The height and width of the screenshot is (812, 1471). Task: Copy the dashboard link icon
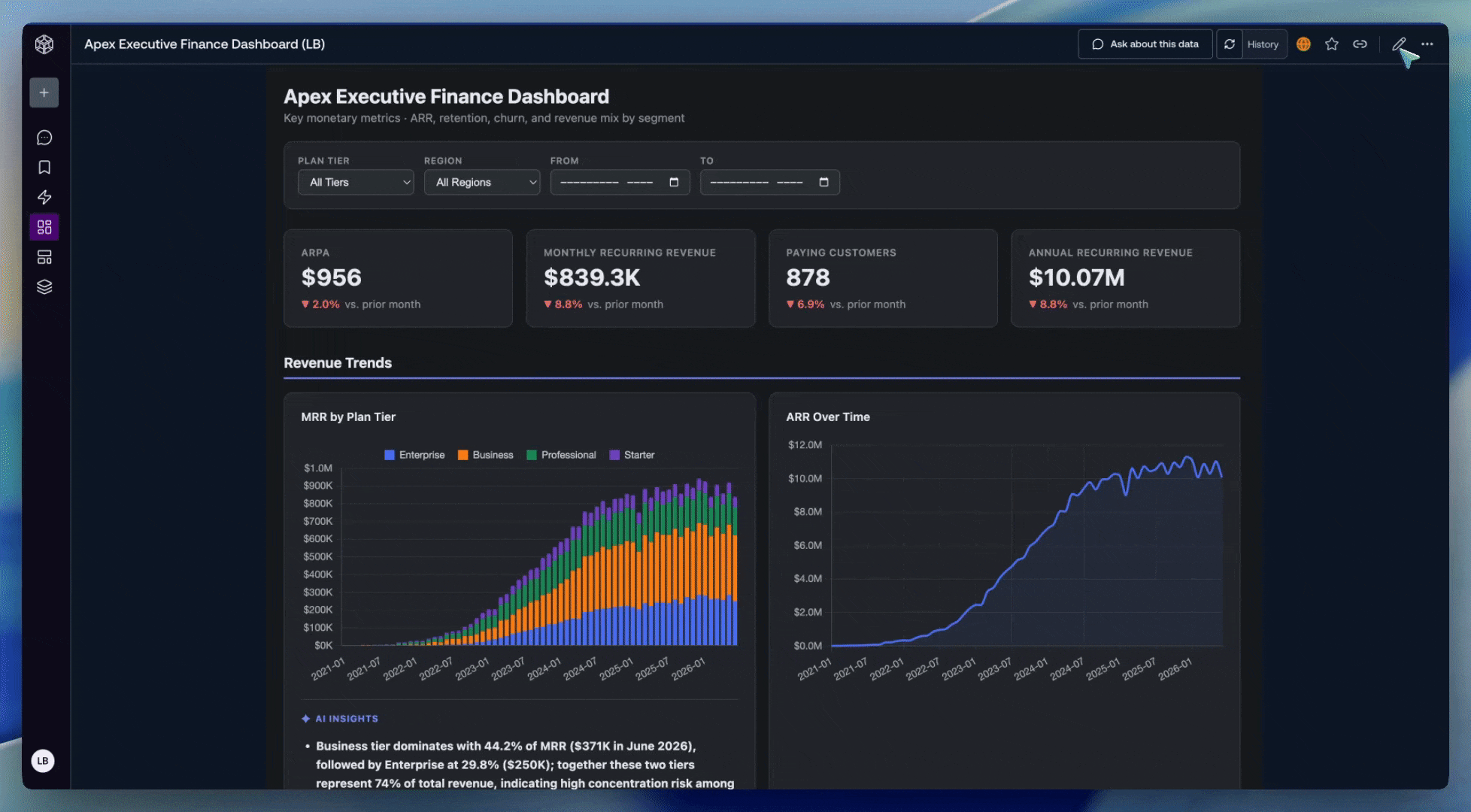coord(1360,44)
